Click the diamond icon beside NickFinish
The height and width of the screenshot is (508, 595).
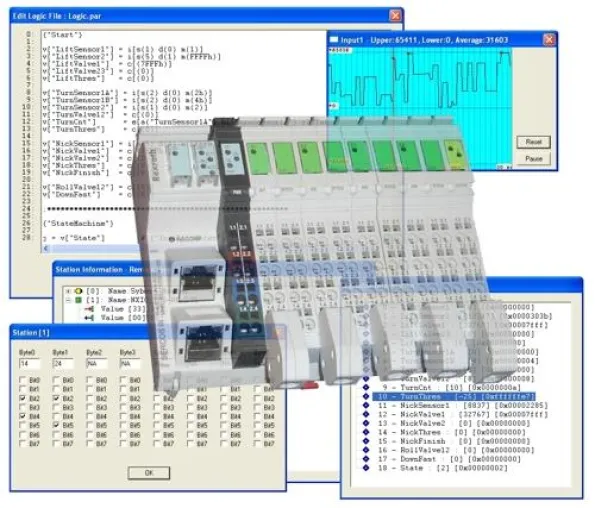[x=366, y=441]
